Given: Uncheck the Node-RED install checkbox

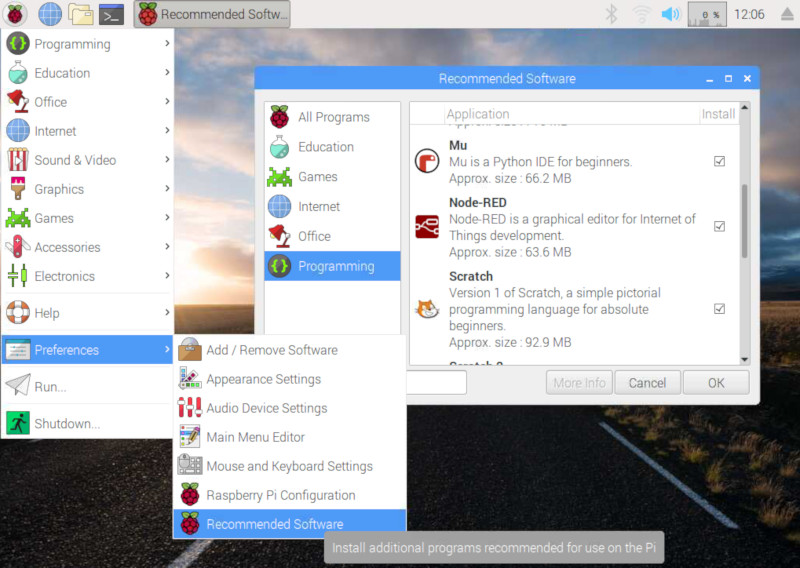Looking at the screenshot, I should point(719,226).
